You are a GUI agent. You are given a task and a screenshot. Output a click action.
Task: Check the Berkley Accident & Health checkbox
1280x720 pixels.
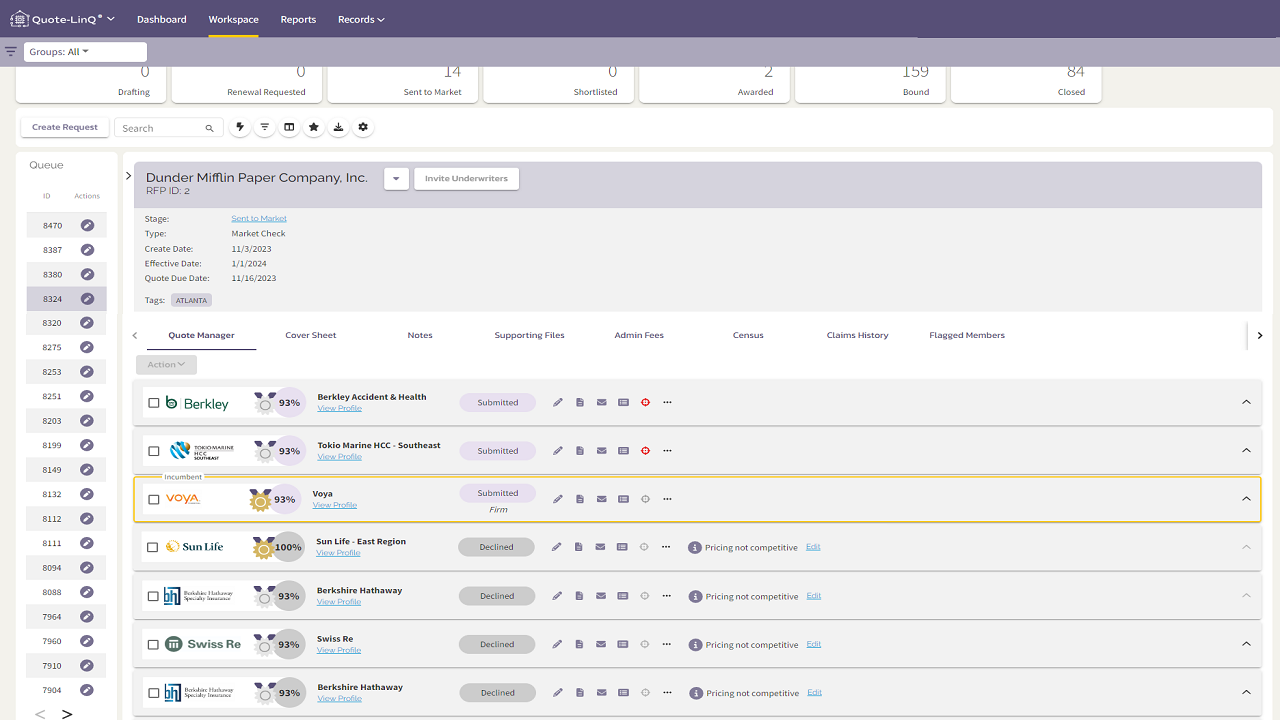(x=154, y=403)
